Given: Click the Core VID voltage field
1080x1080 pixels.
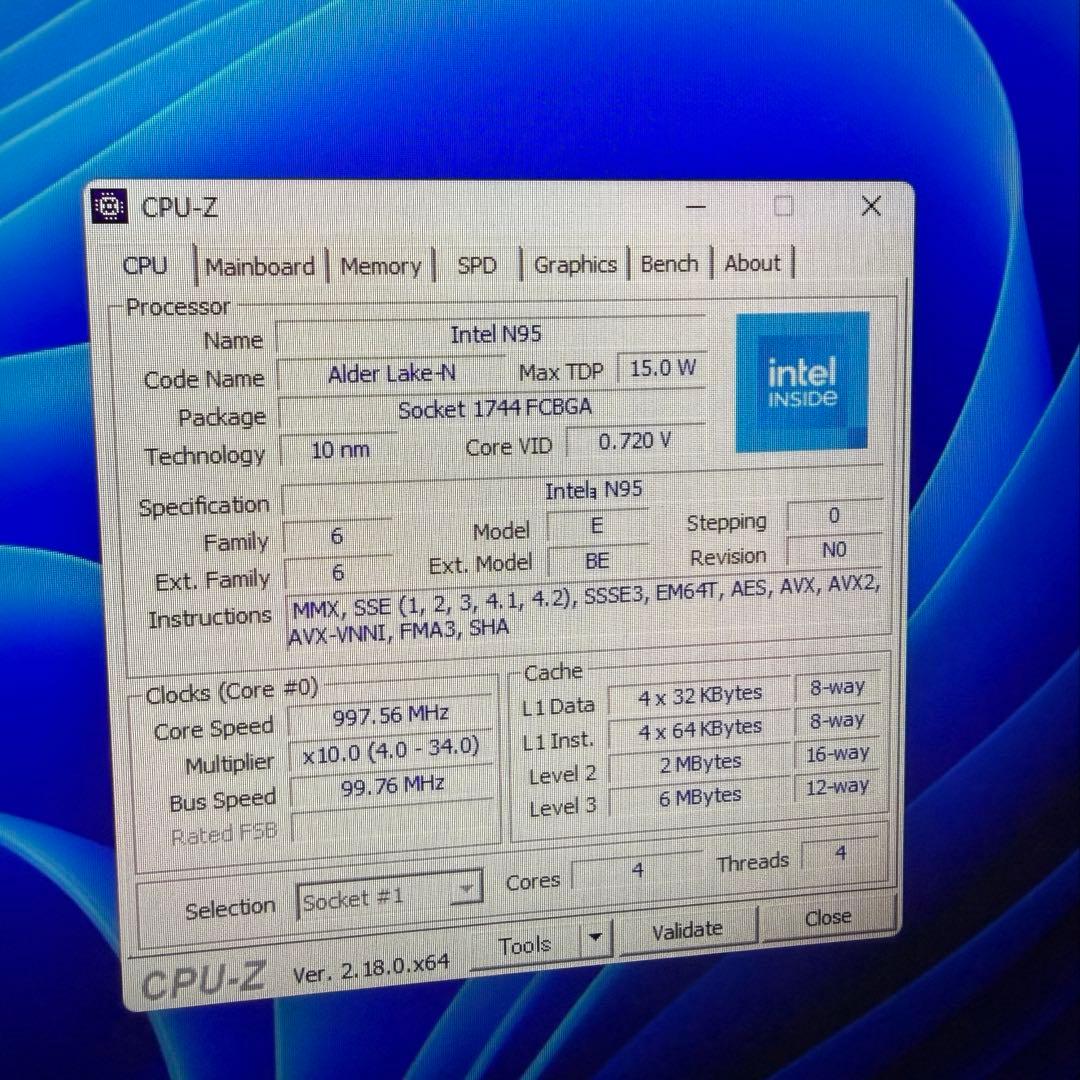Looking at the screenshot, I should click(x=634, y=441).
